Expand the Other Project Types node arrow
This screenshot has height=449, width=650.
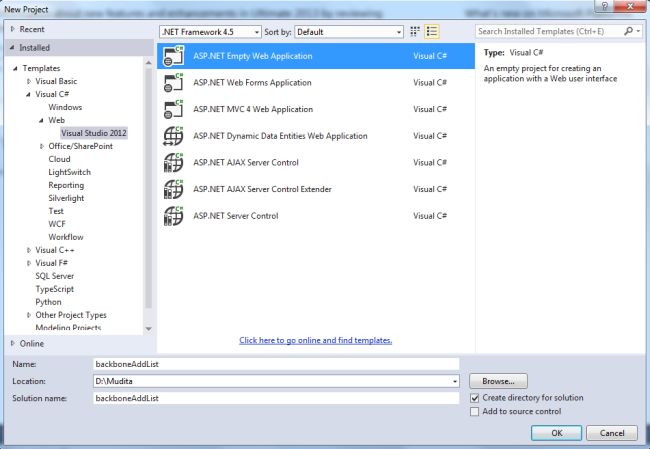tap(29, 315)
